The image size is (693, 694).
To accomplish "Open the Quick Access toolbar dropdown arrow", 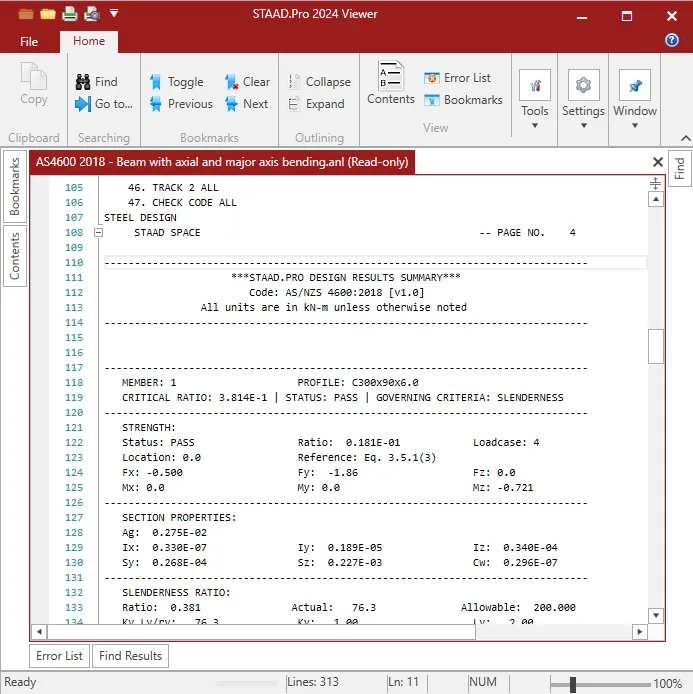I will (x=114, y=13).
